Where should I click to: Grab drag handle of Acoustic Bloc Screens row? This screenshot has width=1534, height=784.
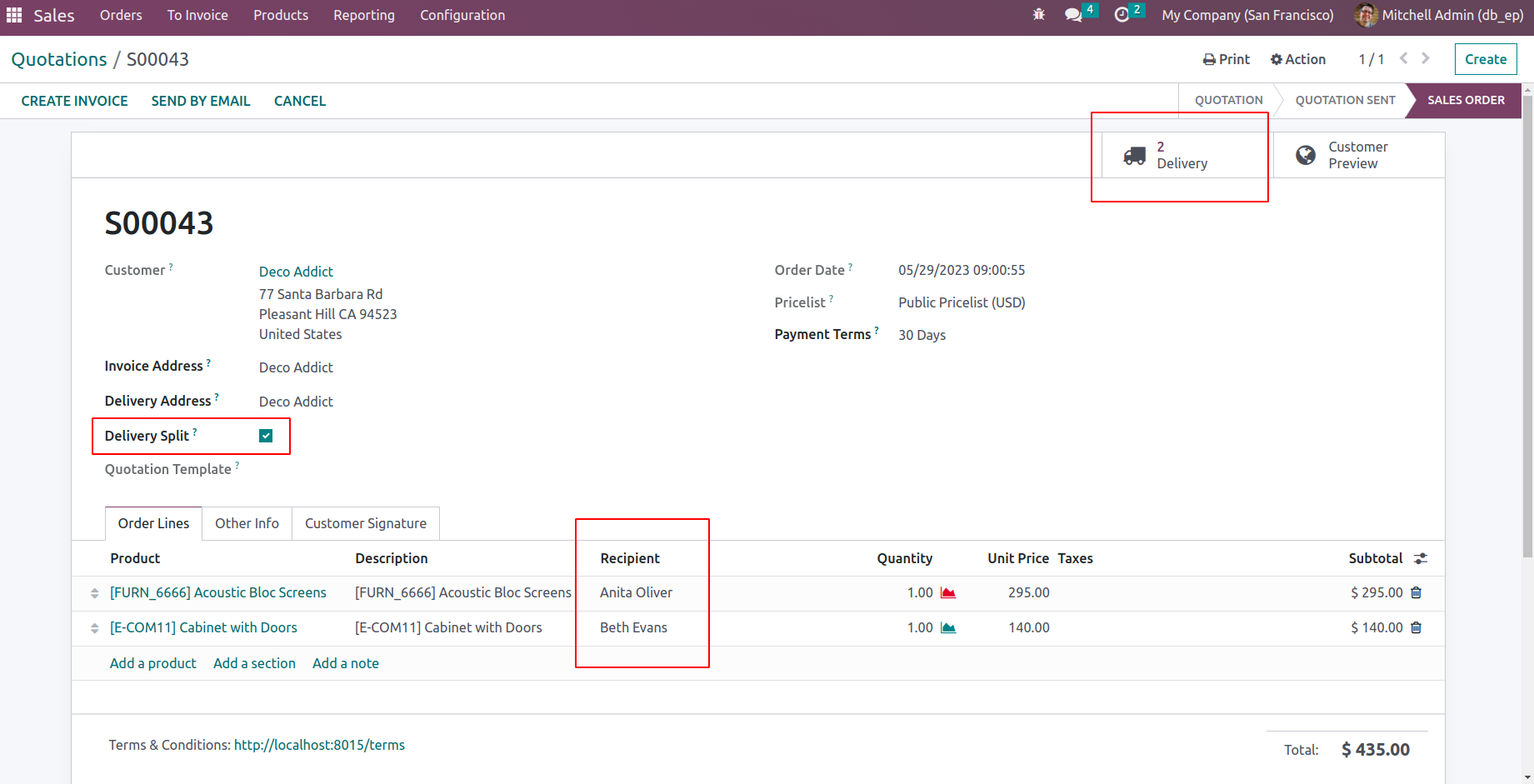pyautogui.click(x=94, y=593)
